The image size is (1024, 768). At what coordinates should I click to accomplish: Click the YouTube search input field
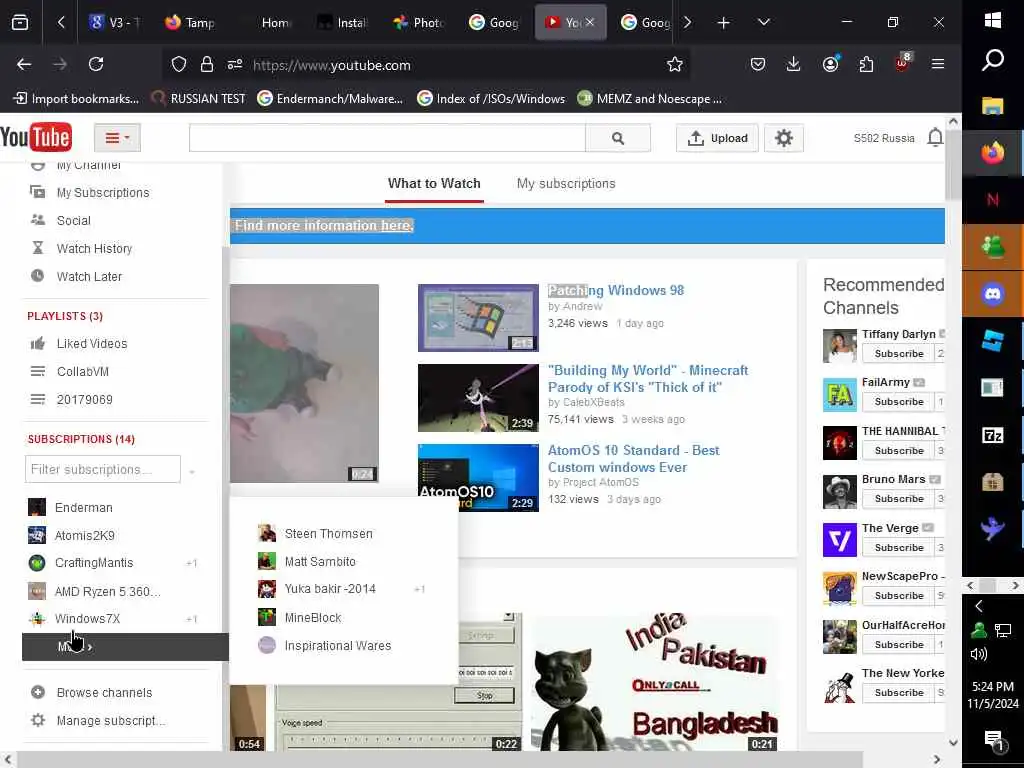[x=387, y=138]
